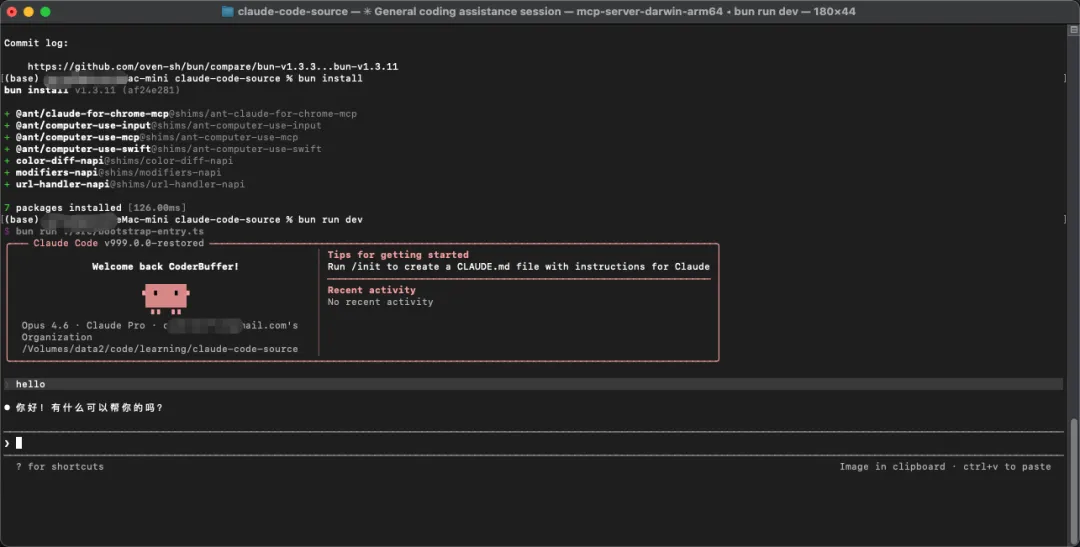The height and width of the screenshot is (547, 1080).
Task: Click the @ant/computer-use-swift package line
Action: [163, 148]
